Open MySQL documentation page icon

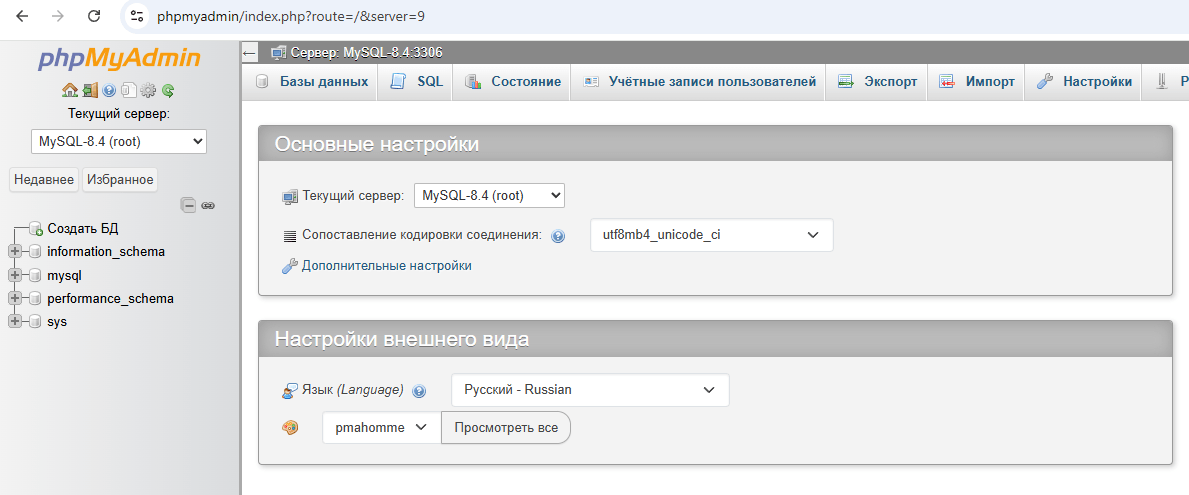(128, 90)
